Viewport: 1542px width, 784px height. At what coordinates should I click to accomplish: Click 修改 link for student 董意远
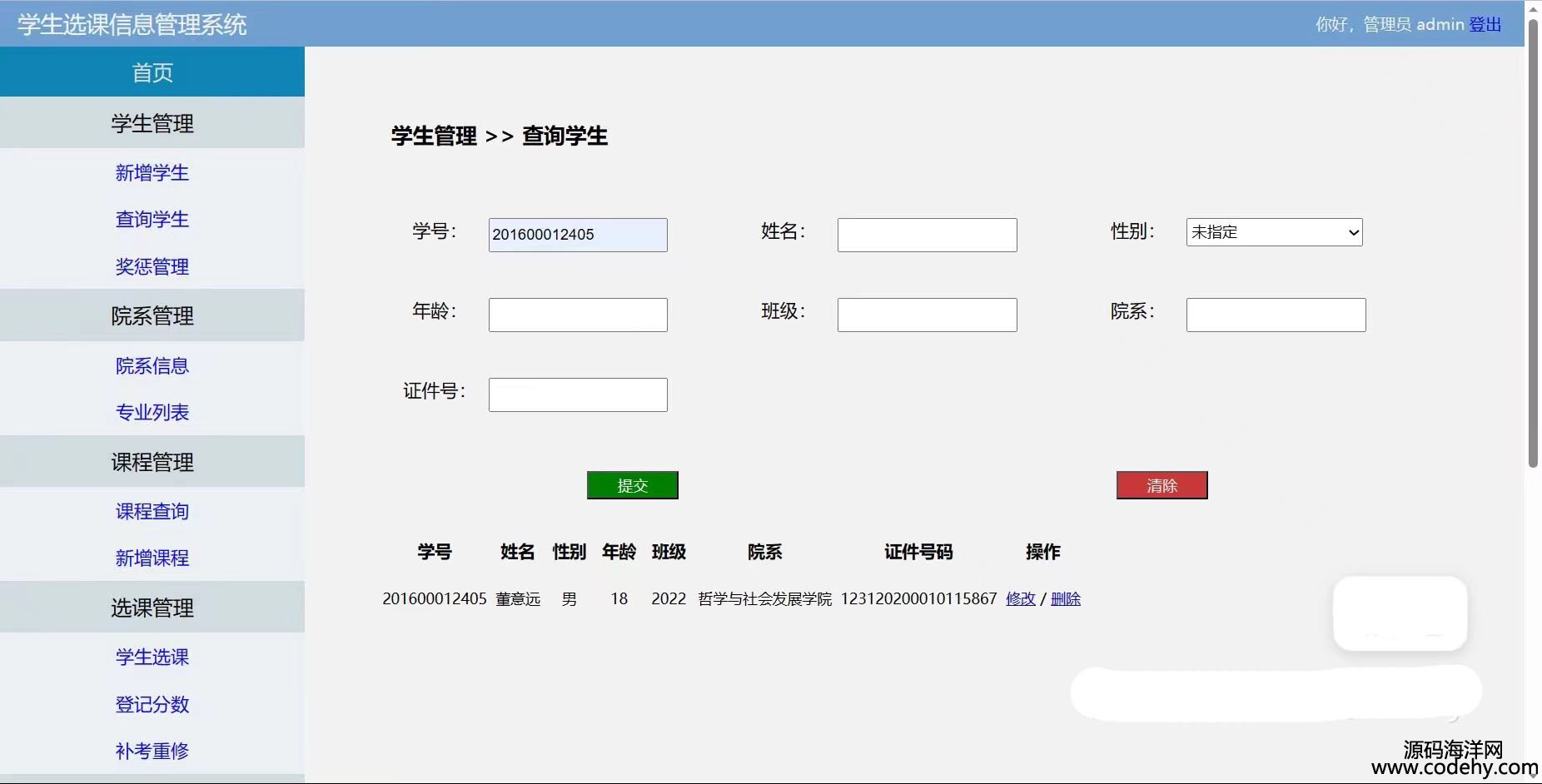coord(1020,598)
